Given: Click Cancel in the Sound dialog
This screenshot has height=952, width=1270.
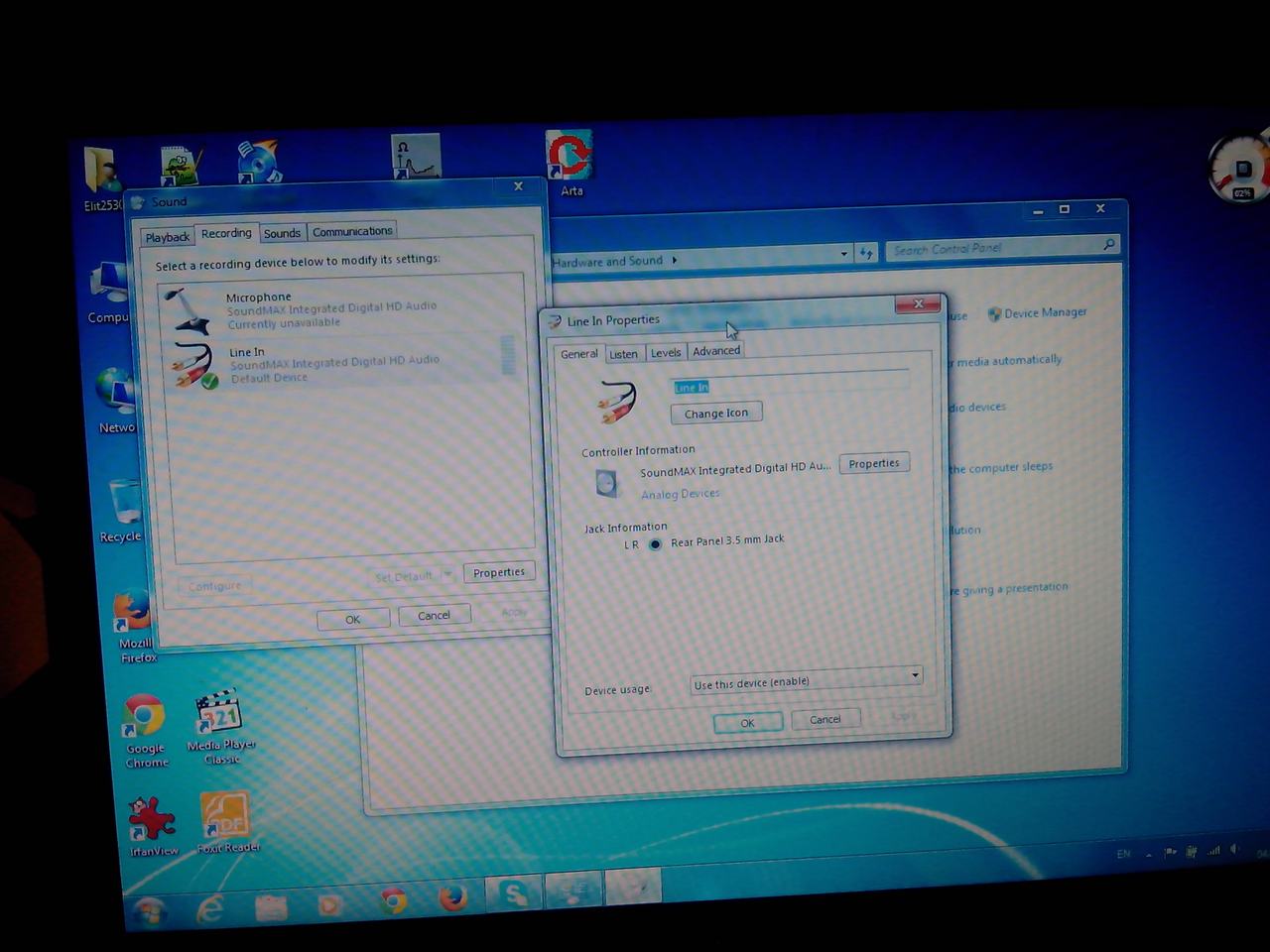Looking at the screenshot, I should (x=434, y=615).
